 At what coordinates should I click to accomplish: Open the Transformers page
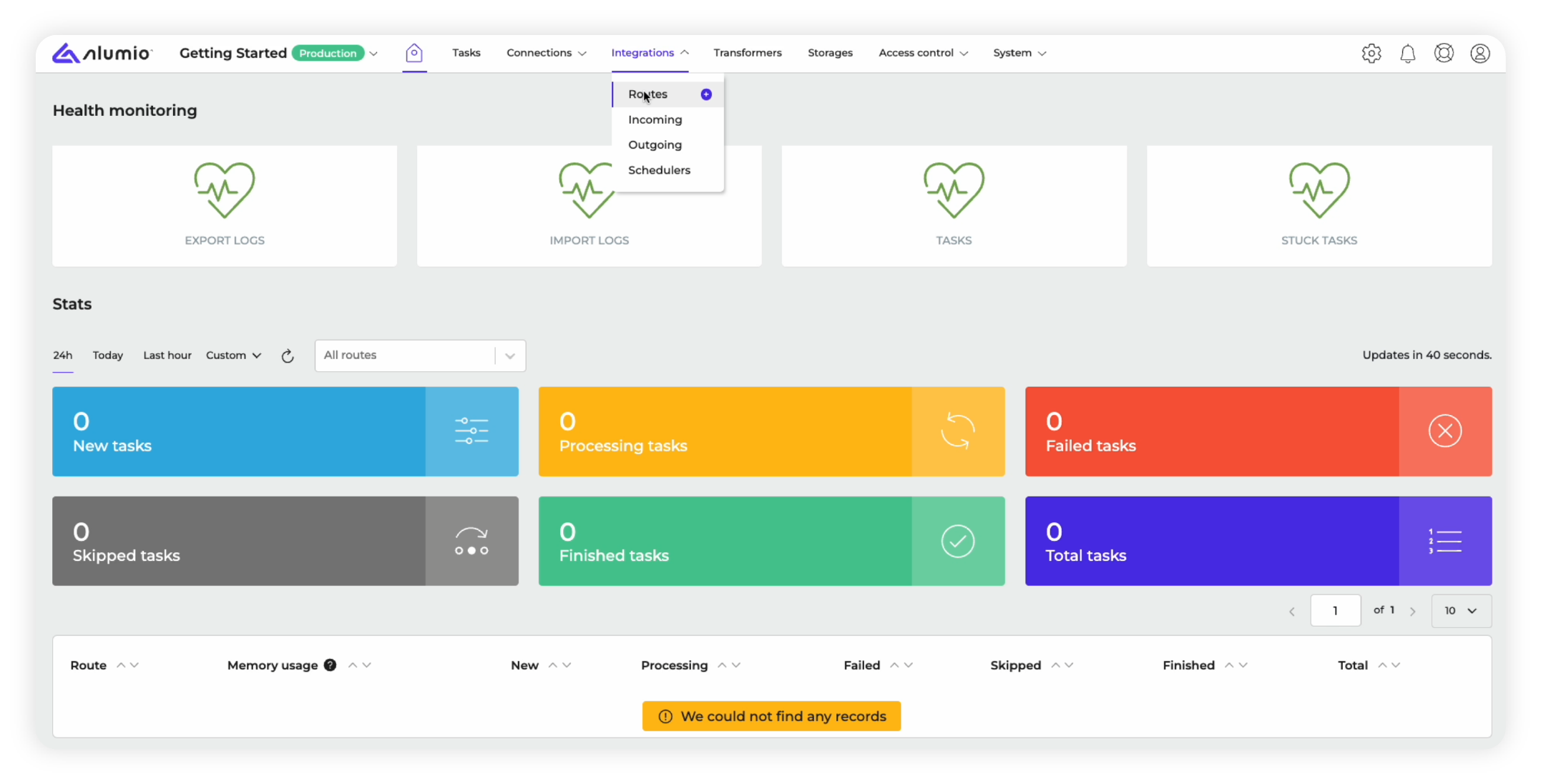pyautogui.click(x=747, y=53)
